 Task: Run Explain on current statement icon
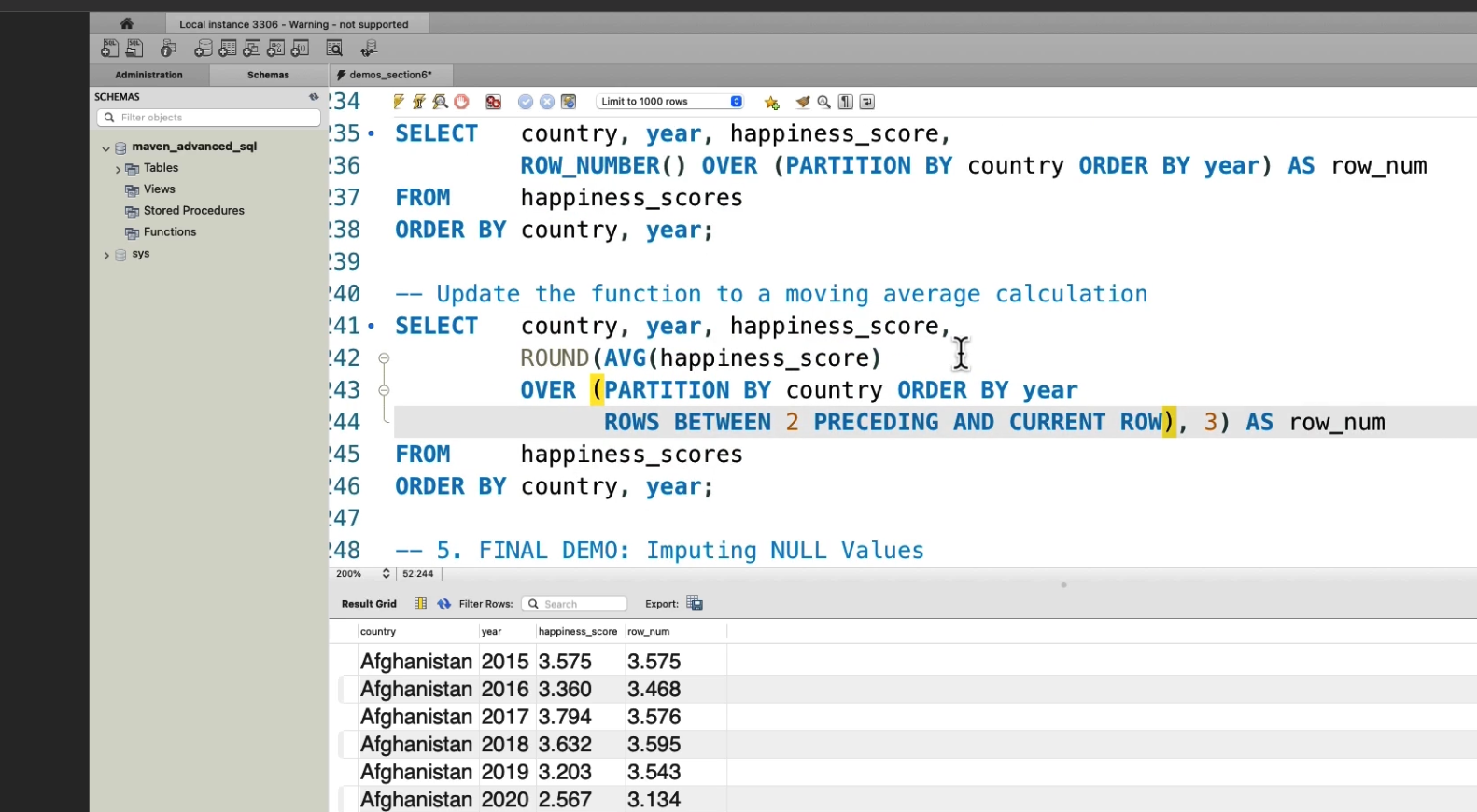point(440,102)
